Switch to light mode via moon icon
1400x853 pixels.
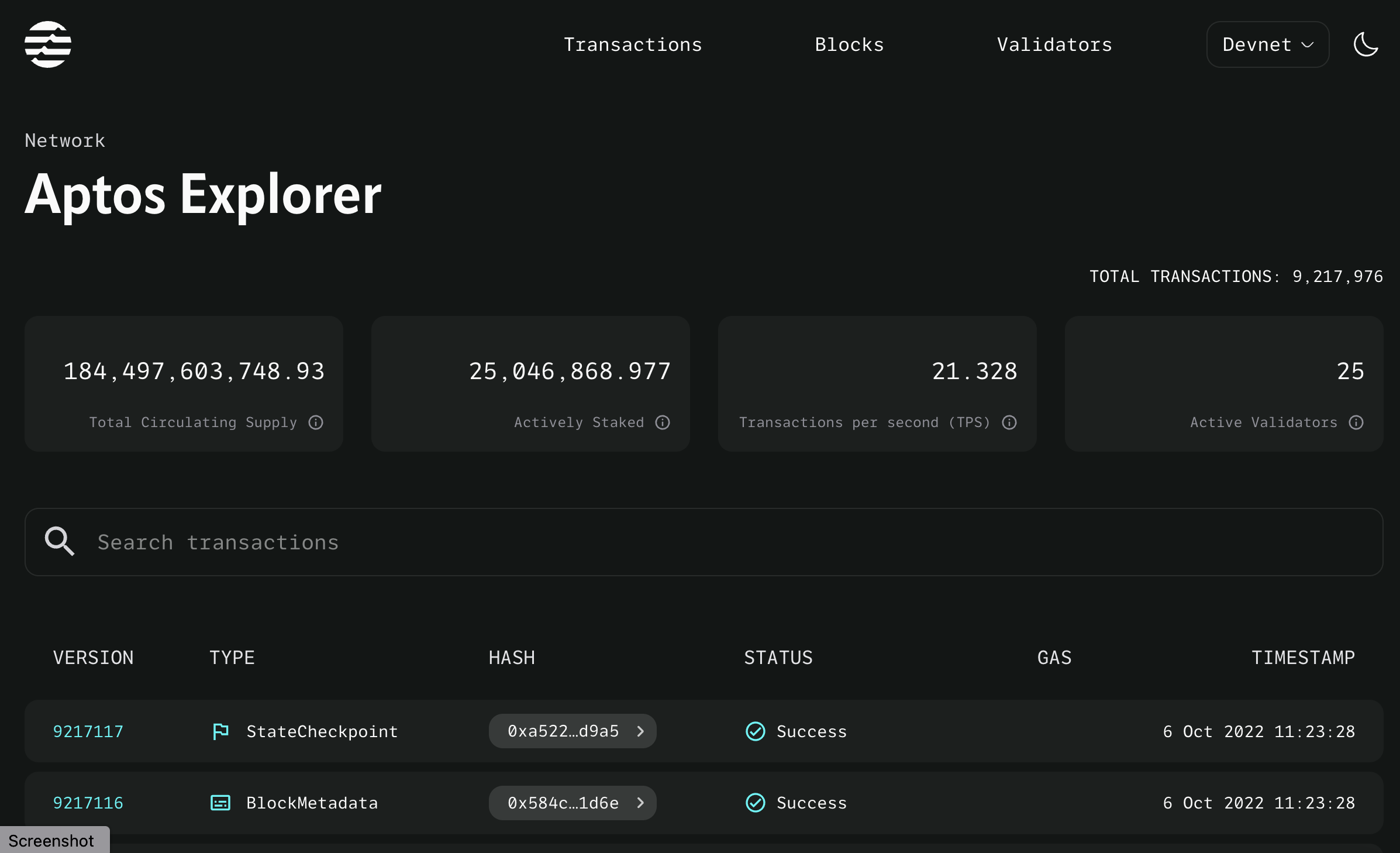tap(1365, 44)
